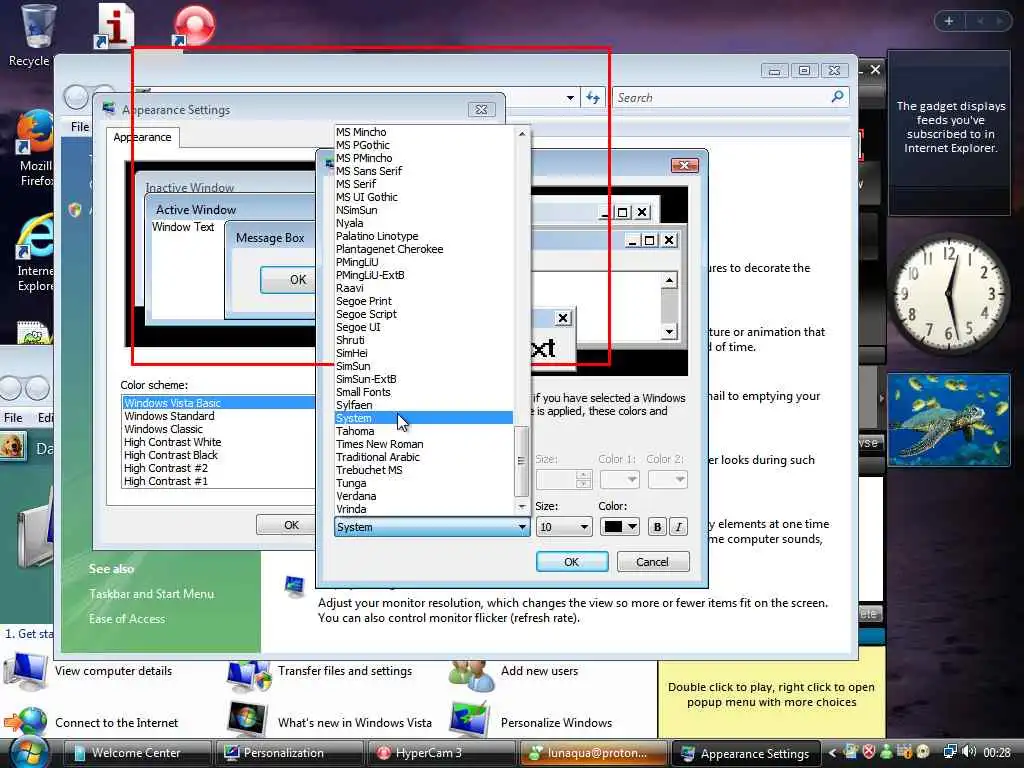Viewport: 1024px width, 768px height.
Task: Select highlighted System font entry
Action: click(423, 418)
